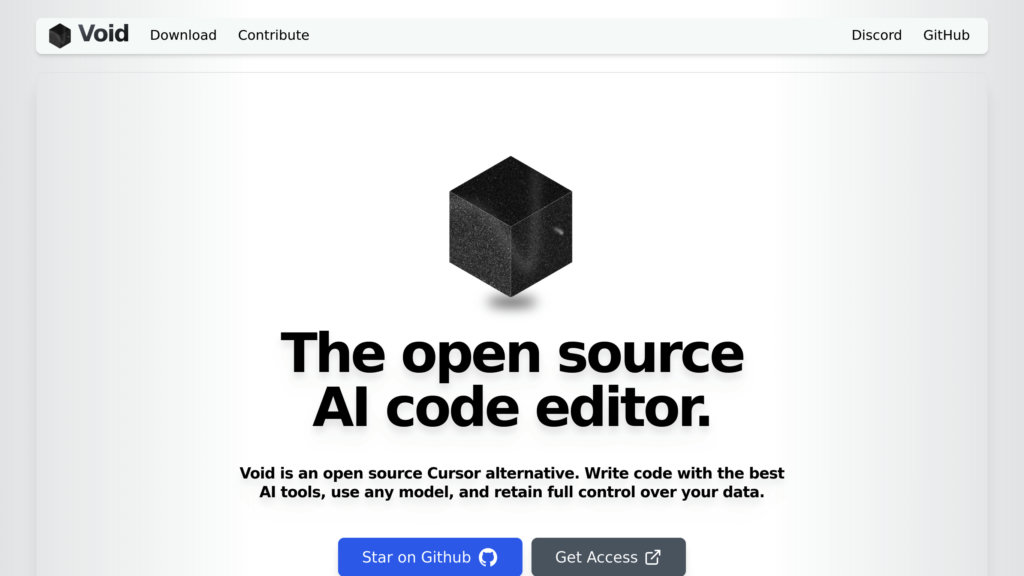Click the external link arrow icon on Get Access
Viewport: 1024px width, 576px height.
(x=653, y=557)
